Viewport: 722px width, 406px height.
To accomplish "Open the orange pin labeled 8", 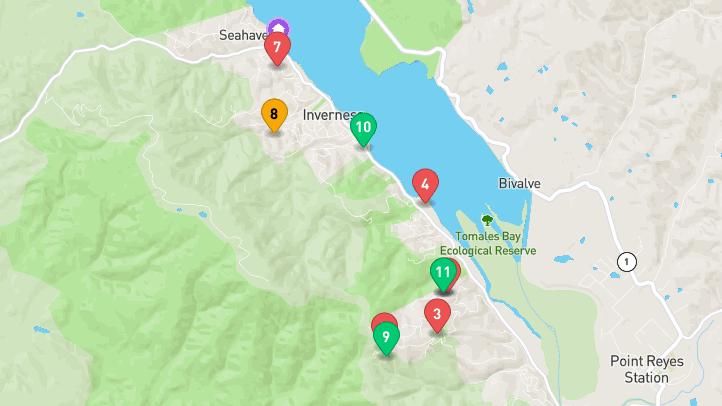I will (274, 116).
